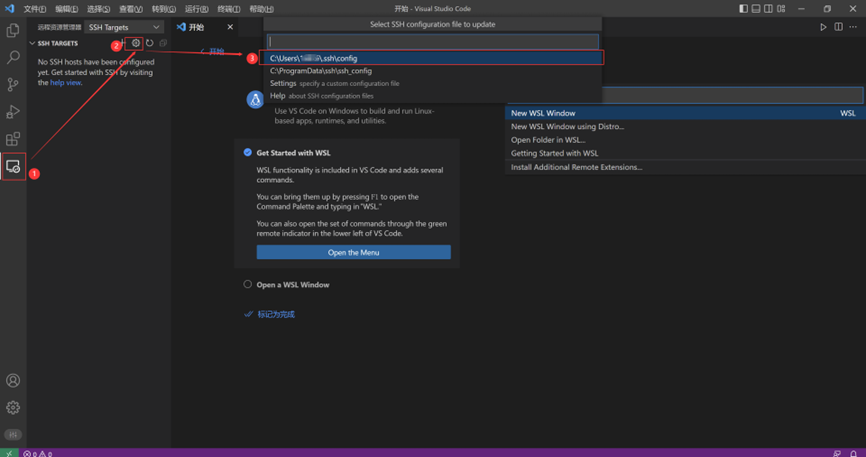
Task: Click the VS Code logo in the title bar
Action: [9, 8]
